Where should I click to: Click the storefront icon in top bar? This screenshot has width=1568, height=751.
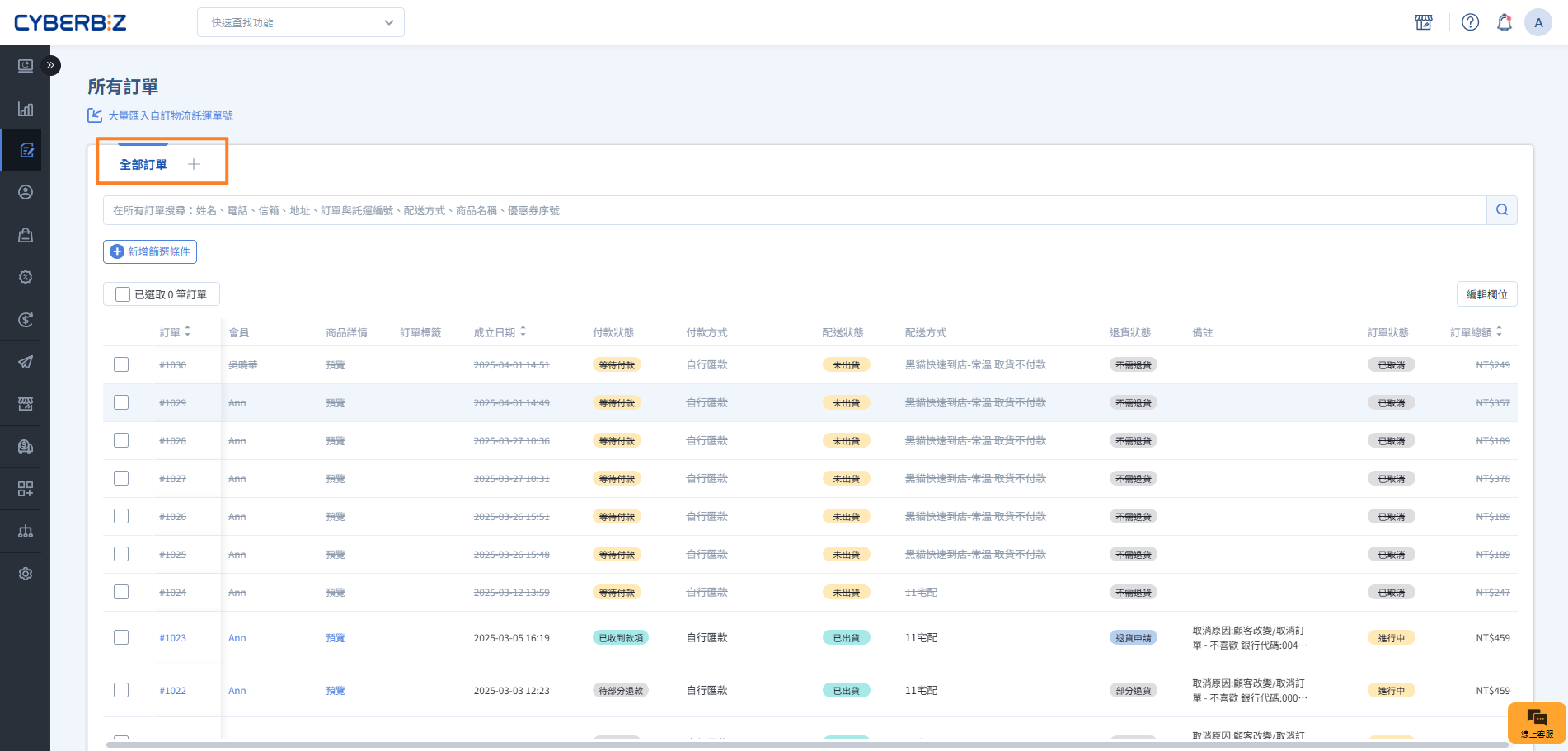pos(1424,22)
